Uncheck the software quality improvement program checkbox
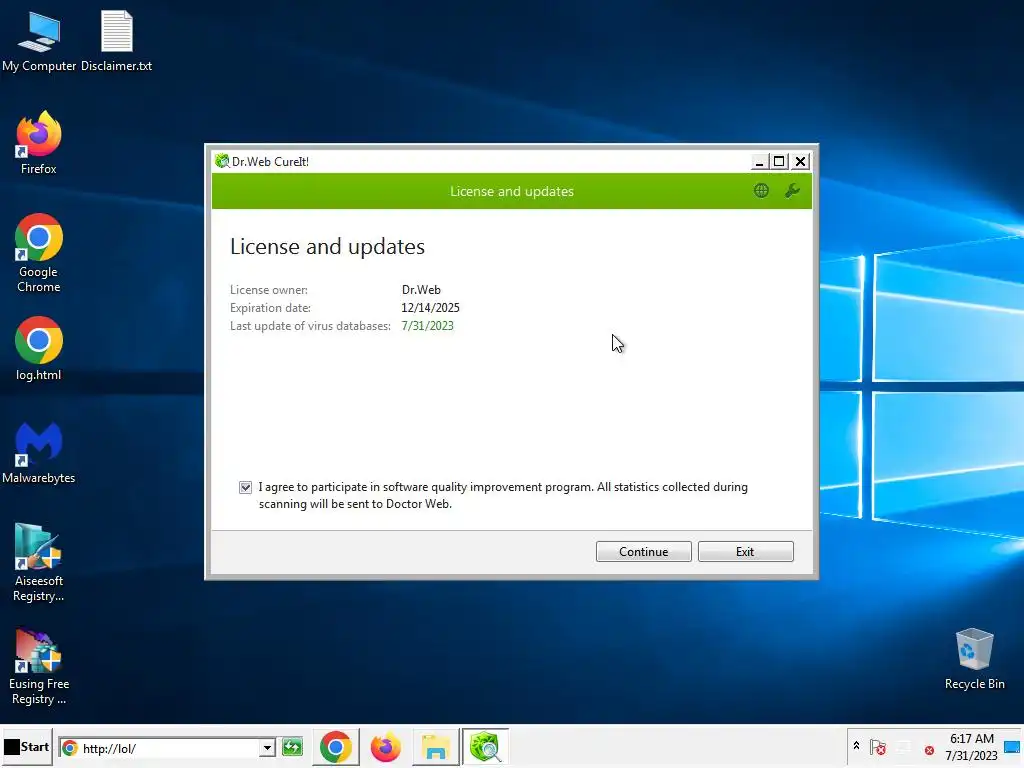This screenshot has height=768, width=1024. (x=246, y=487)
